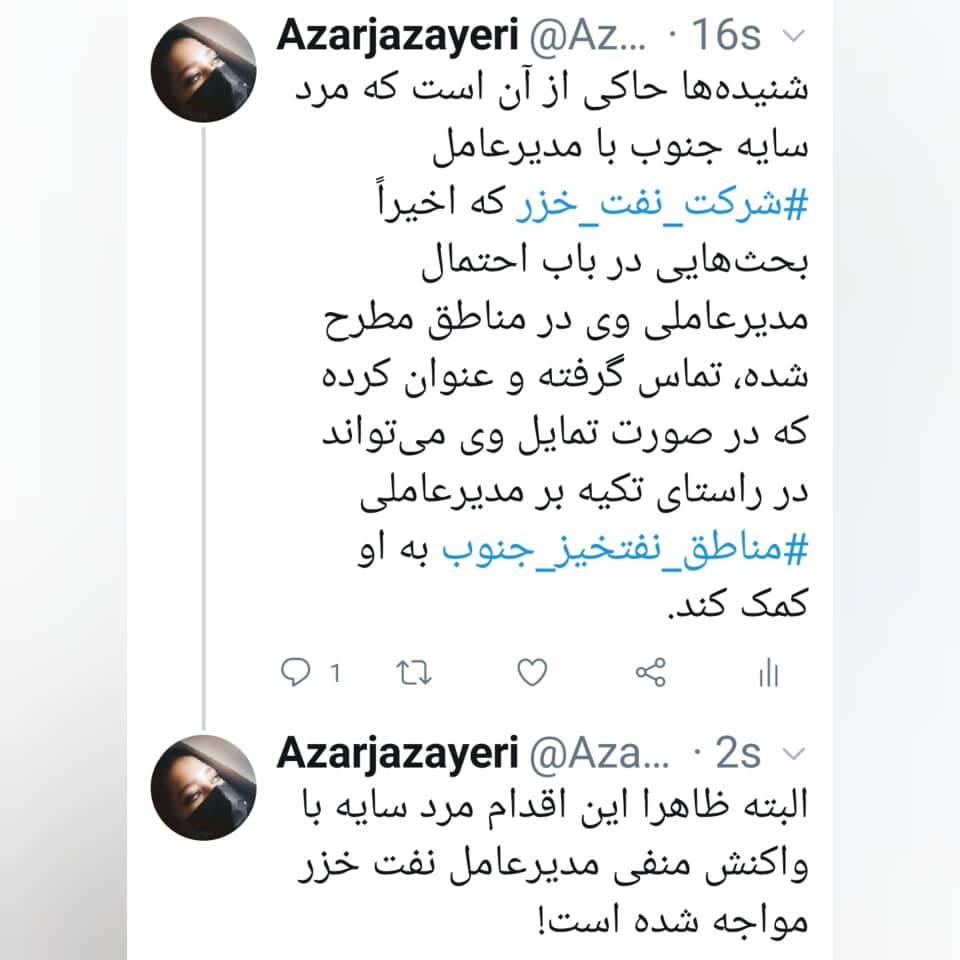960x960 pixels.
Task: Open the #شرکت_نفت_خزر hashtag
Action: [x=662, y=204]
